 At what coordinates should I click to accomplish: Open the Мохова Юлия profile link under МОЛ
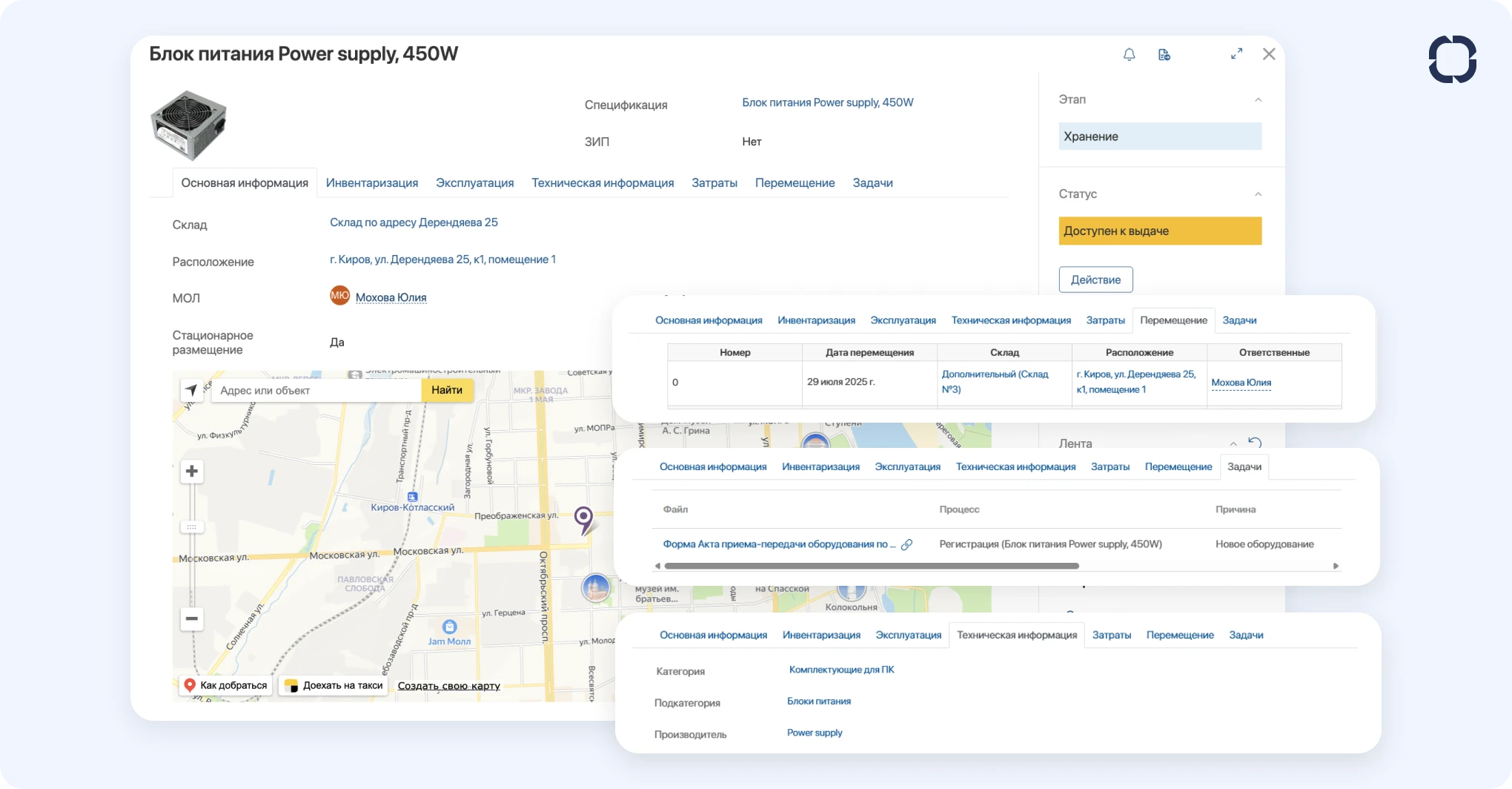click(391, 297)
